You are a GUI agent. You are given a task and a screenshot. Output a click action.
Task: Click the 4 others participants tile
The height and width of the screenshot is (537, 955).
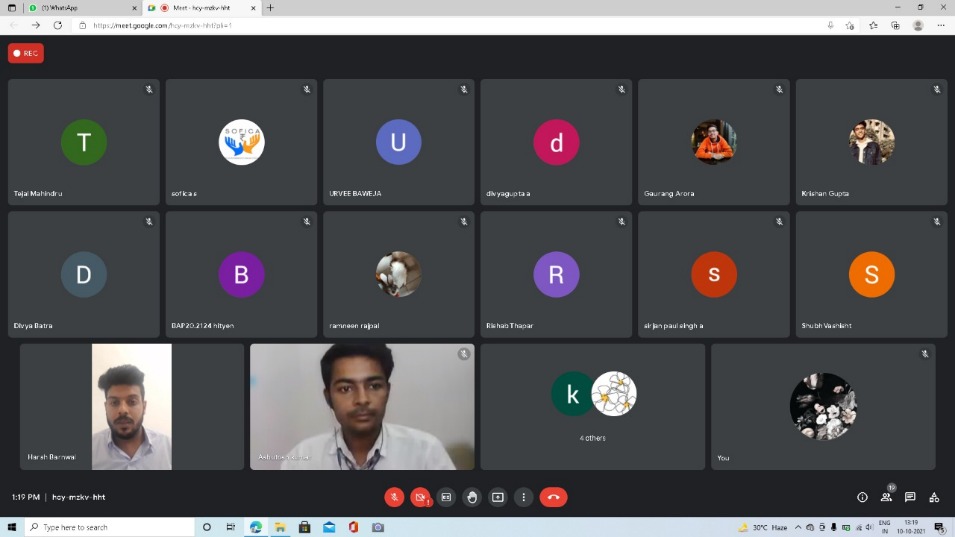pos(593,407)
